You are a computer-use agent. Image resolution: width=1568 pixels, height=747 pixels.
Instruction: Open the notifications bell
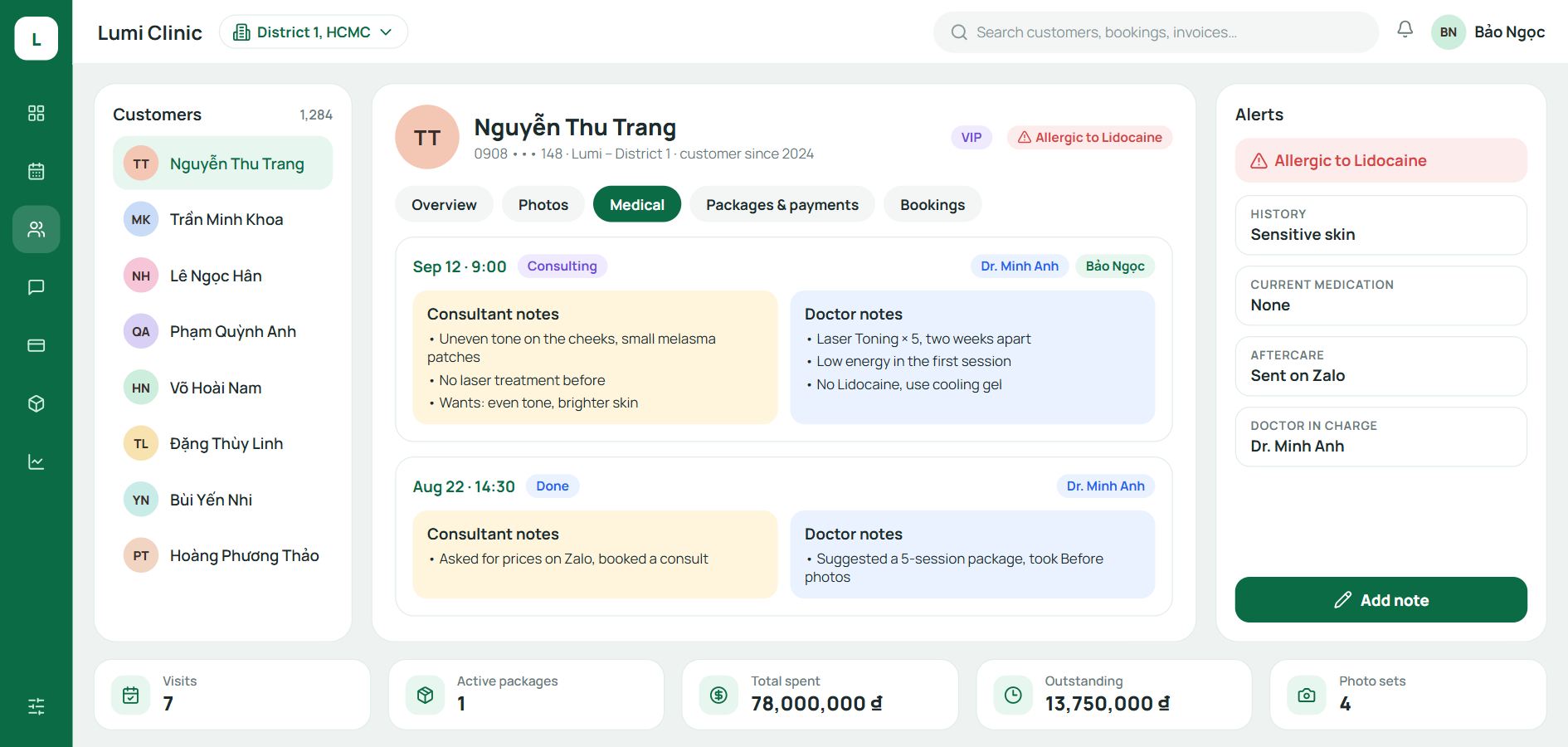(1405, 30)
